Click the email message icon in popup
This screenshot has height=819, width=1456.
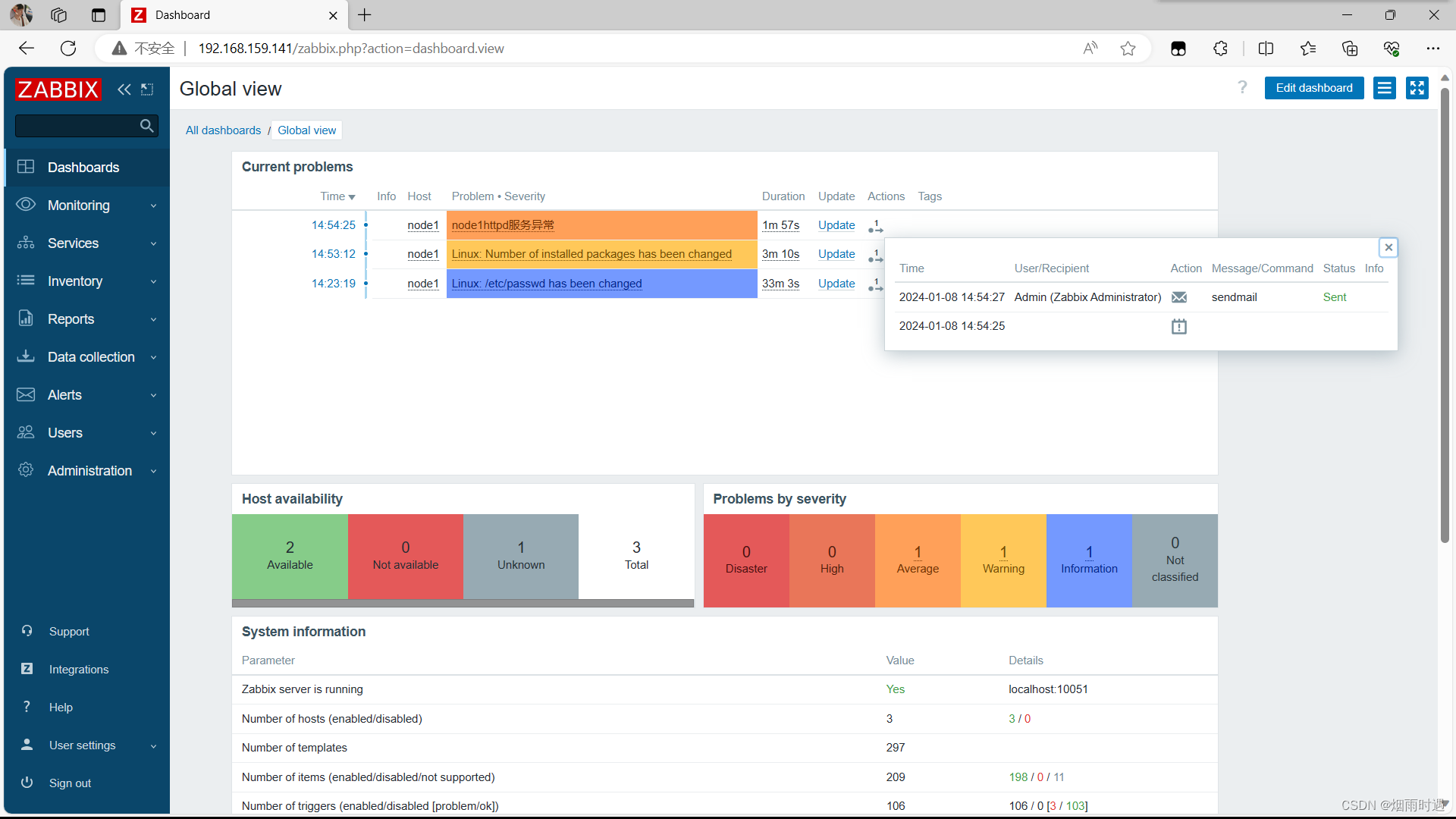click(x=1179, y=297)
